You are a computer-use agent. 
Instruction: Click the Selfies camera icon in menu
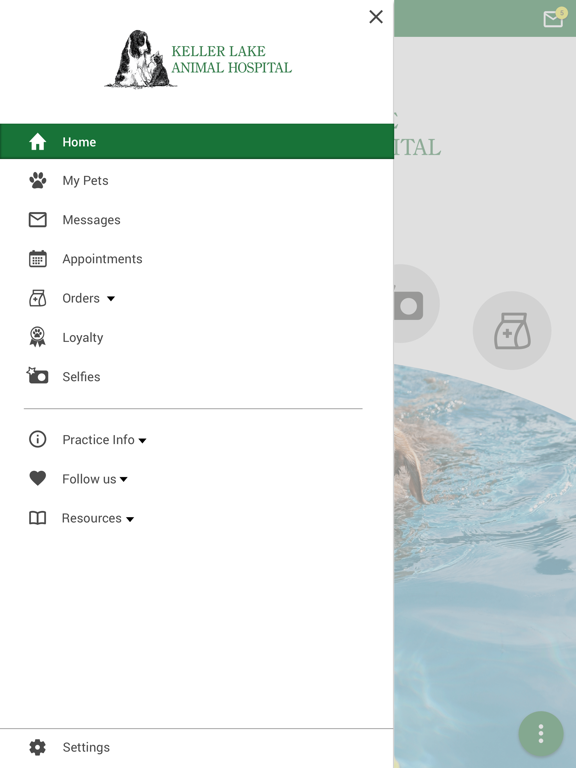click(37, 376)
